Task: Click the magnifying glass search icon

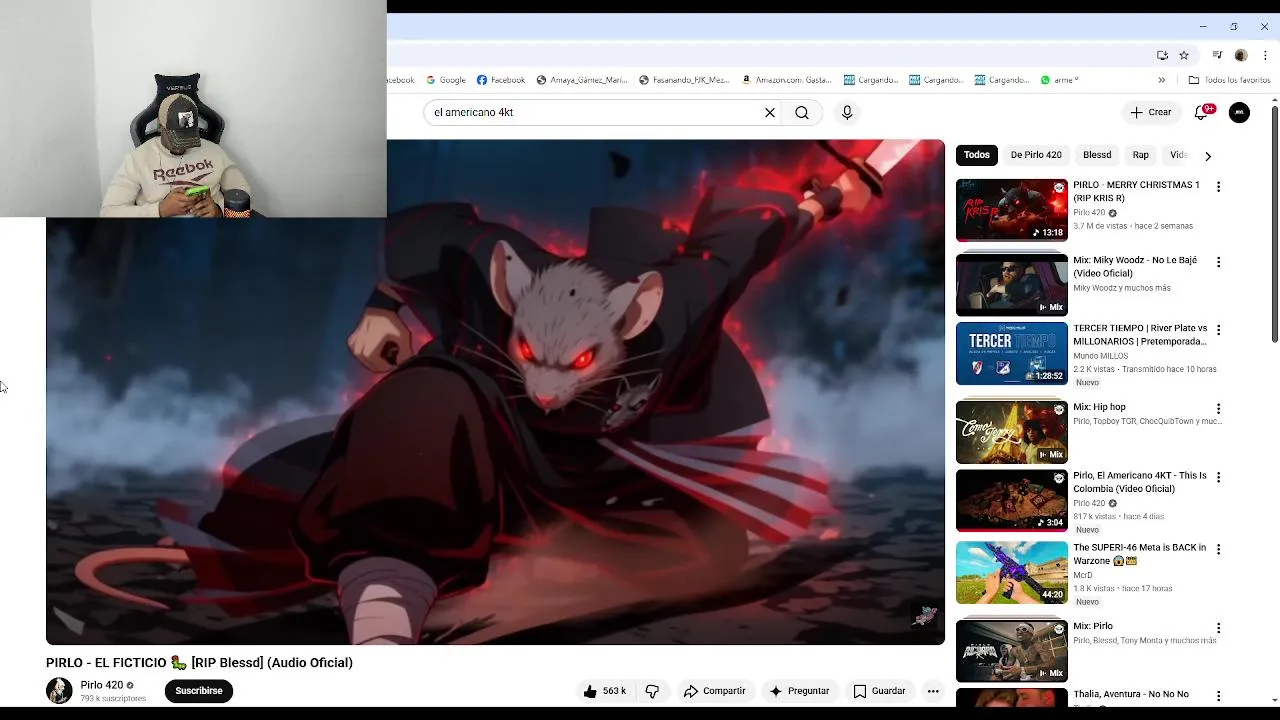Action: (802, 113)
